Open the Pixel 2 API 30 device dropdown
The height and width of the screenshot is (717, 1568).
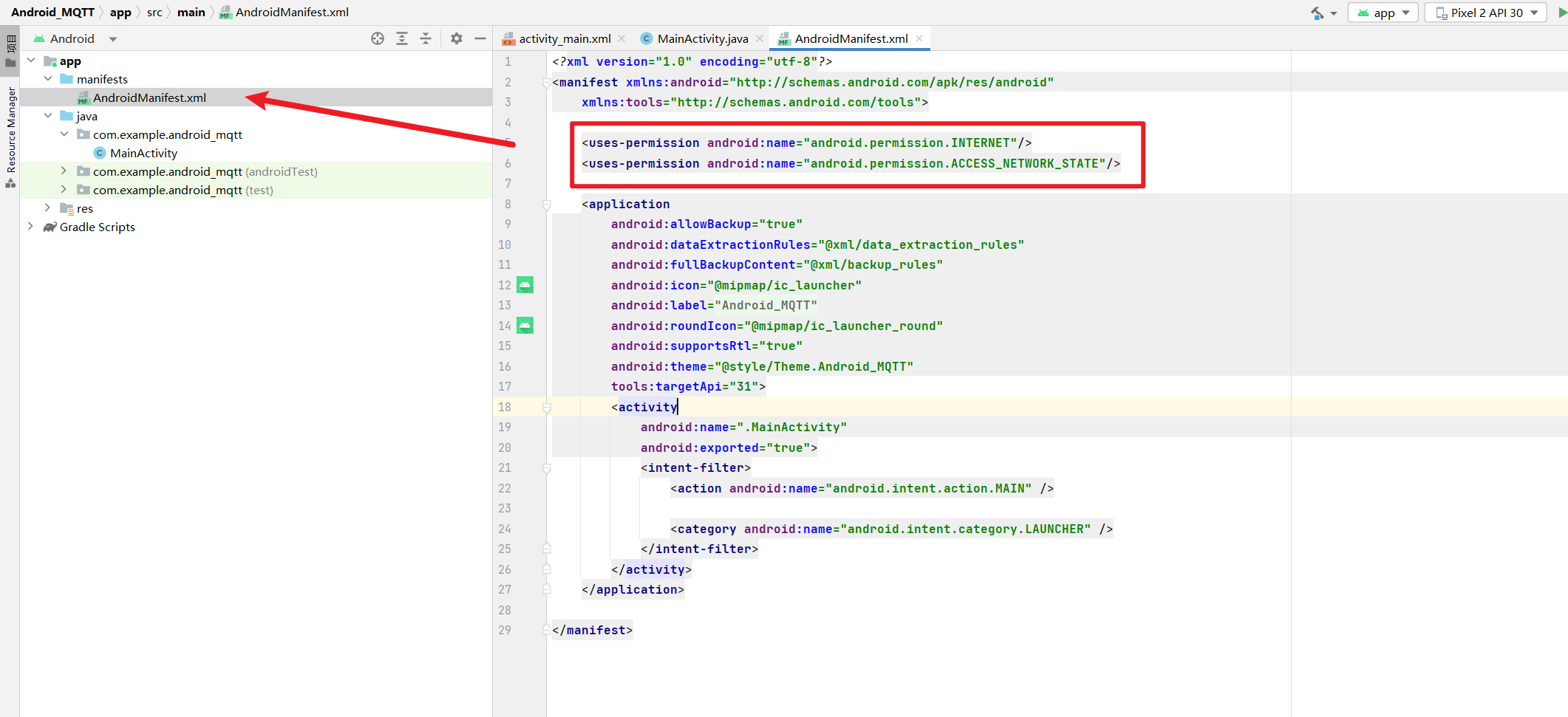pos(1486,13)
